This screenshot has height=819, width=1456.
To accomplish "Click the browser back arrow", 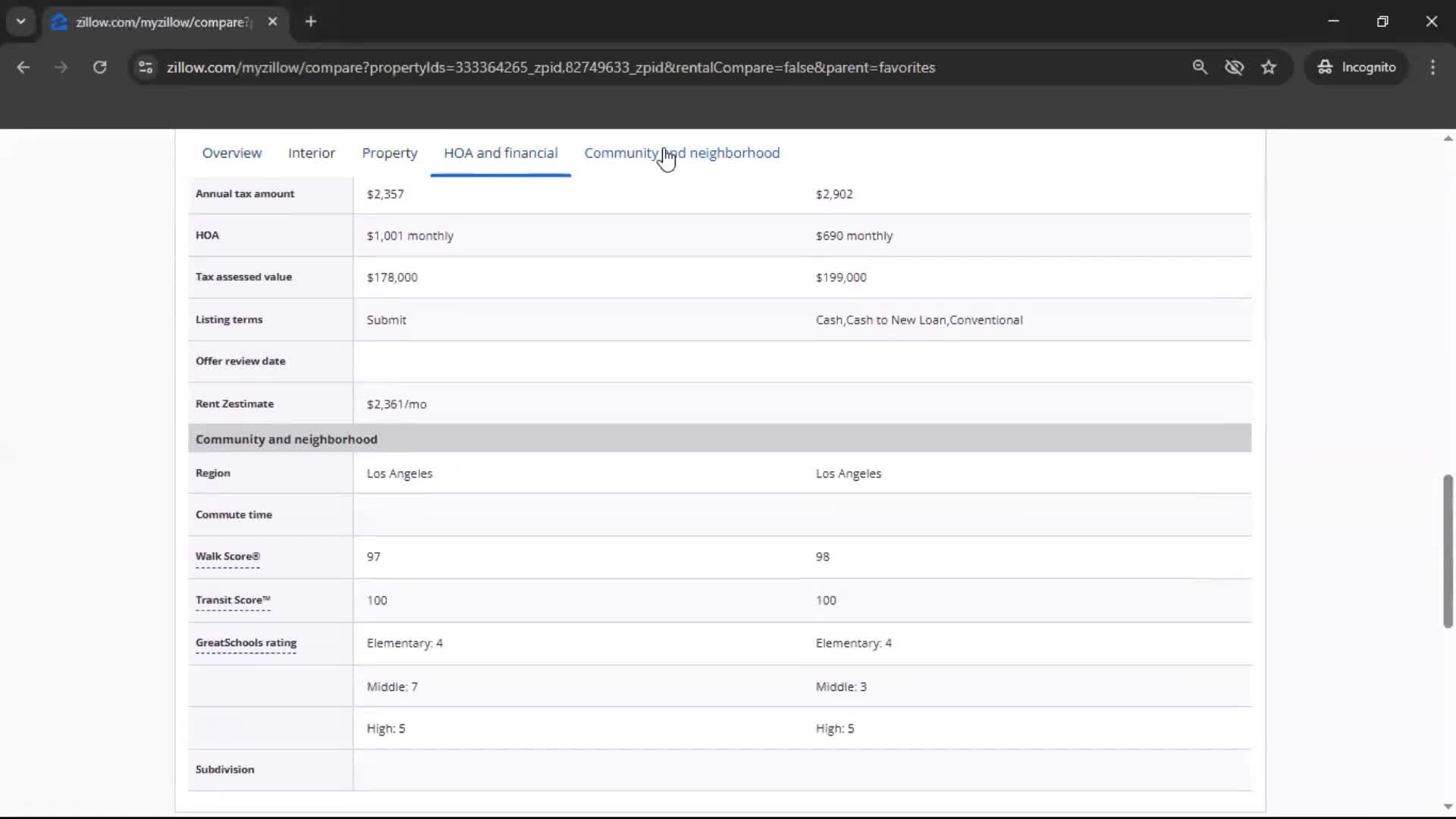I will 24,67.
